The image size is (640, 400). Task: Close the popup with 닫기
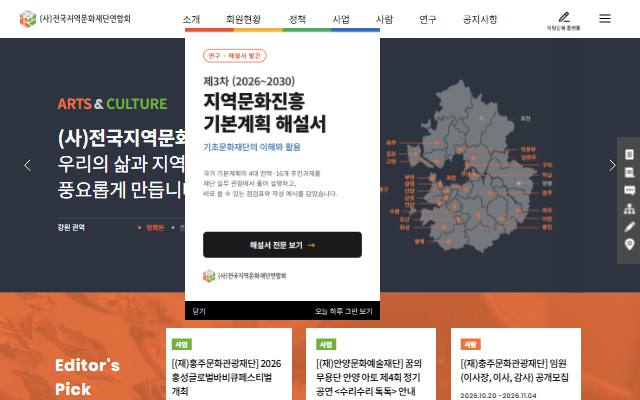tap(199, 311)
